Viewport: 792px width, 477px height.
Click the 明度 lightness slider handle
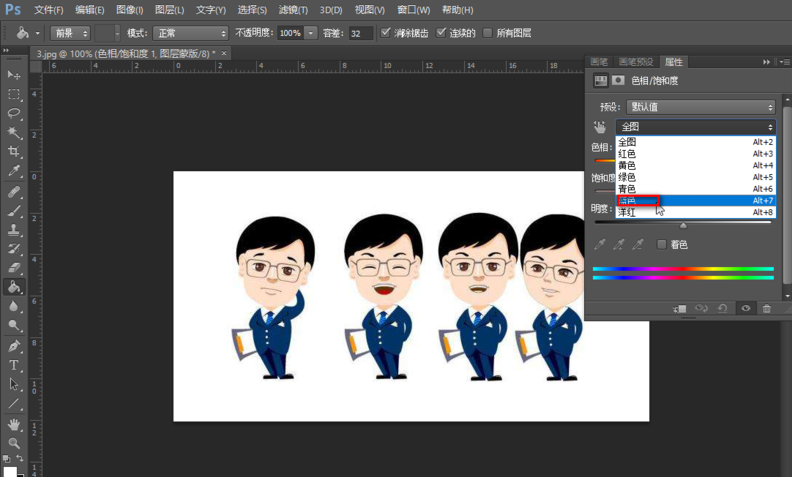tap(683, 226)
